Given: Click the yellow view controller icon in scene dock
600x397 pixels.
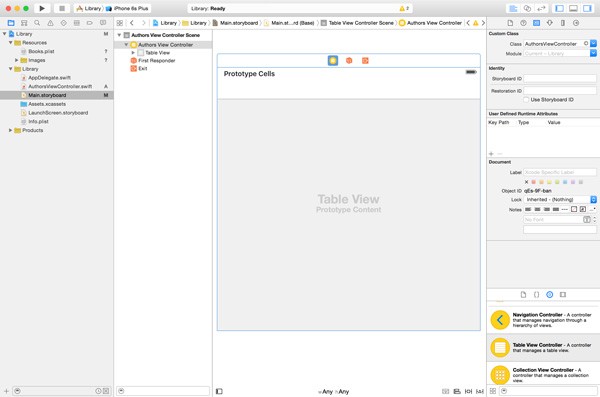Looking at the screenshot, I should click(x=333, y=60).
